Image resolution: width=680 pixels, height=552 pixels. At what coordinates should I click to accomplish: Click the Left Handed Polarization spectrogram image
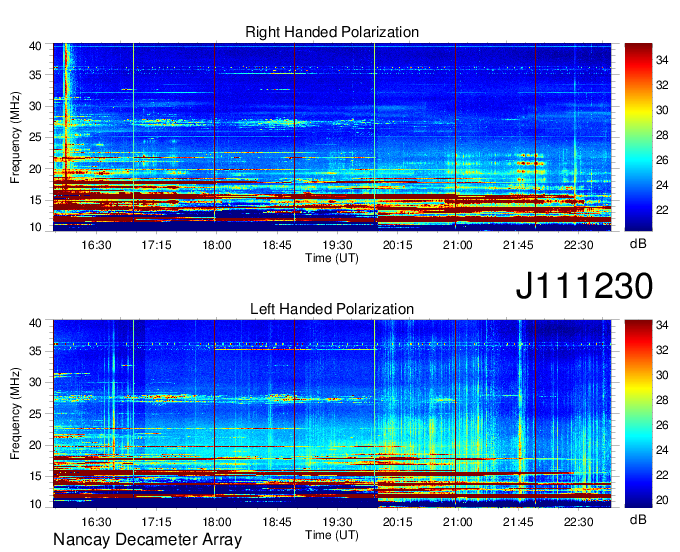coord(332,414)
